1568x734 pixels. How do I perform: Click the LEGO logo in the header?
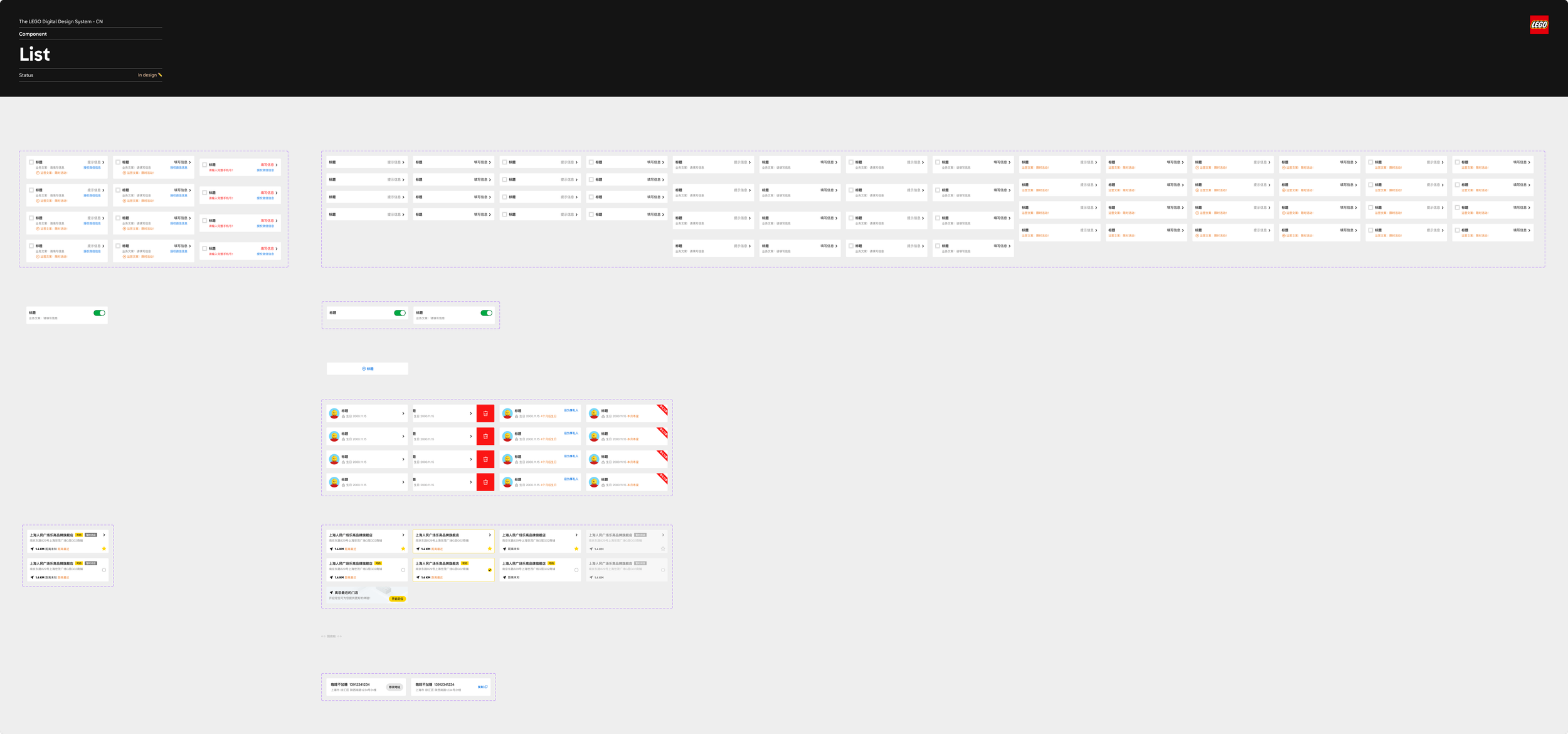(x=1539, y=24)
